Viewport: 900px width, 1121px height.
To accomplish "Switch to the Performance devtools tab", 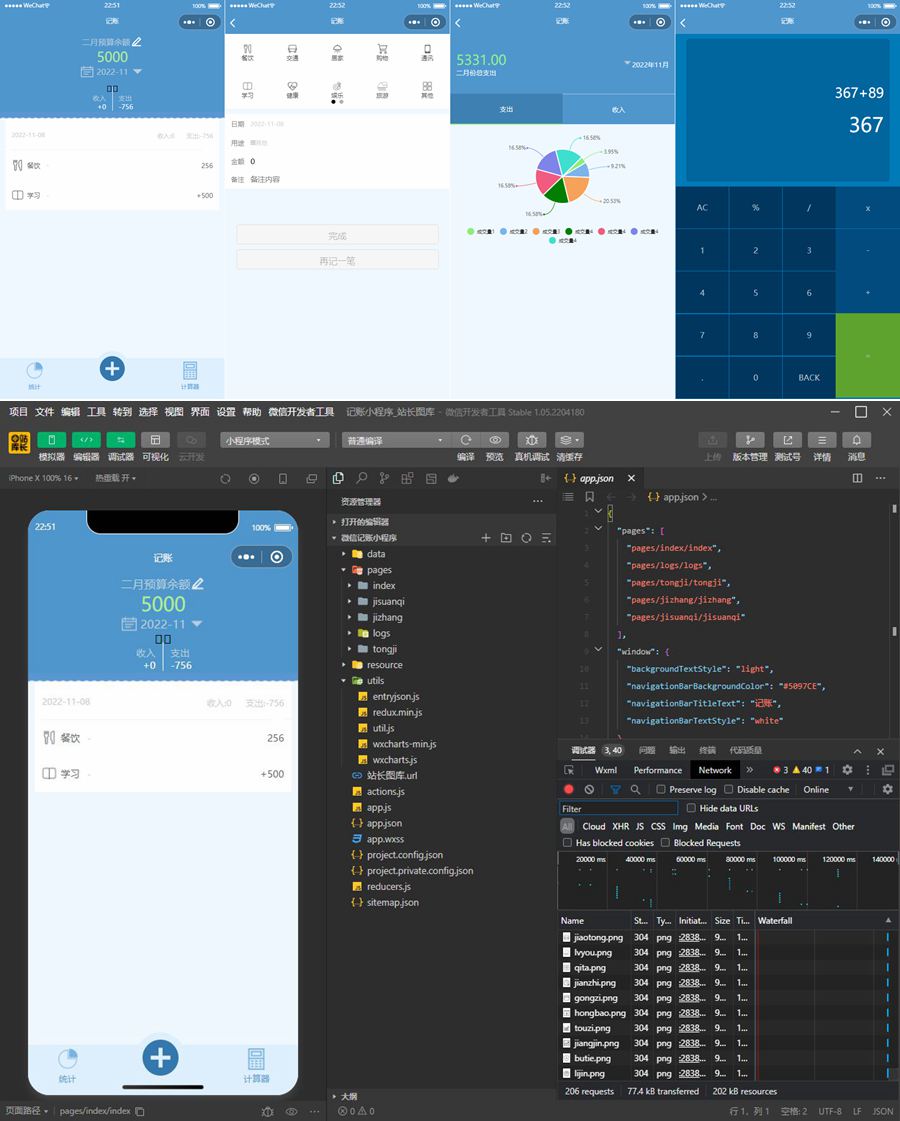I will point(657,770).
